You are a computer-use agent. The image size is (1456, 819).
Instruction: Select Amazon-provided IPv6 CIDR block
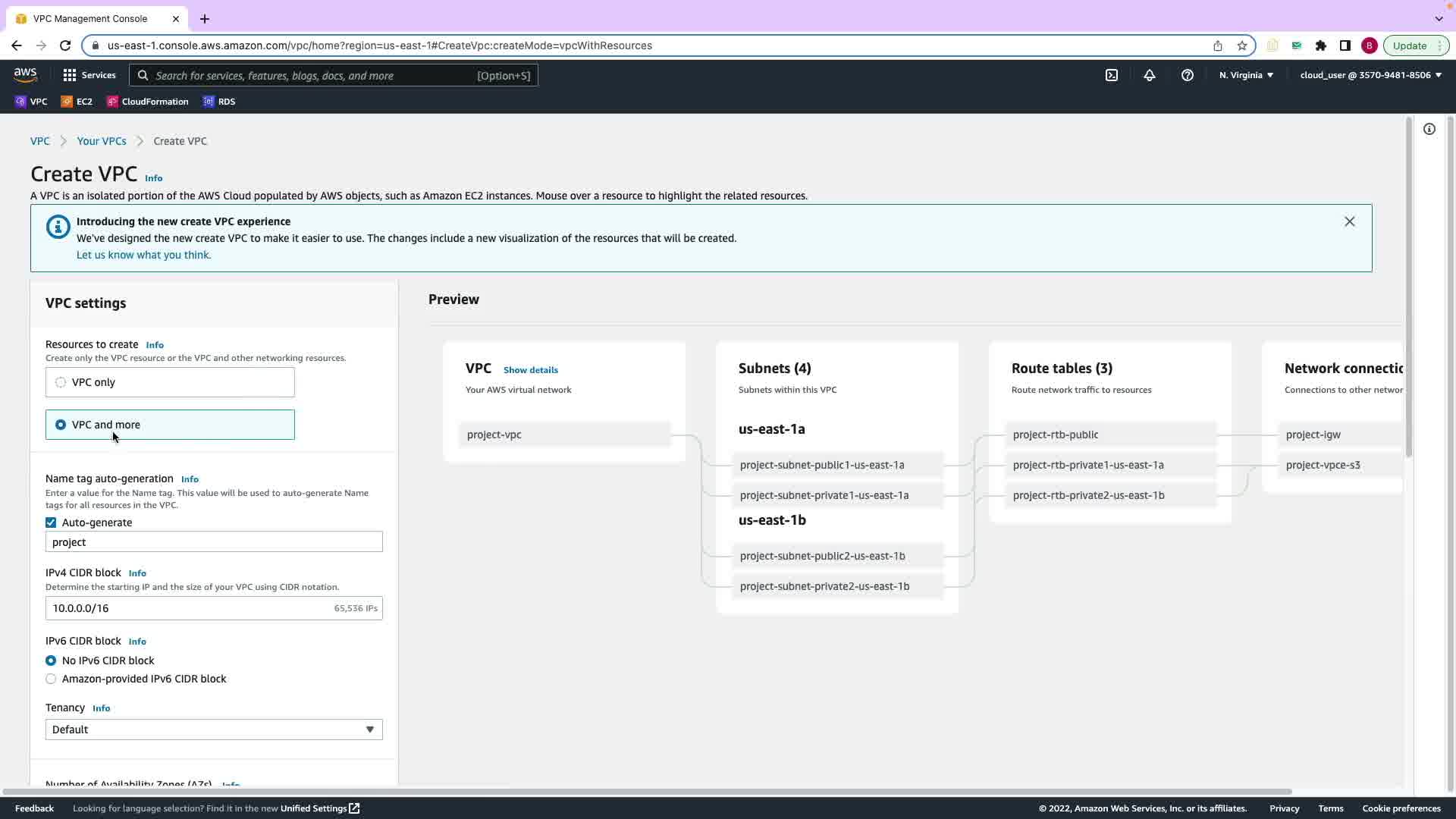51,679
